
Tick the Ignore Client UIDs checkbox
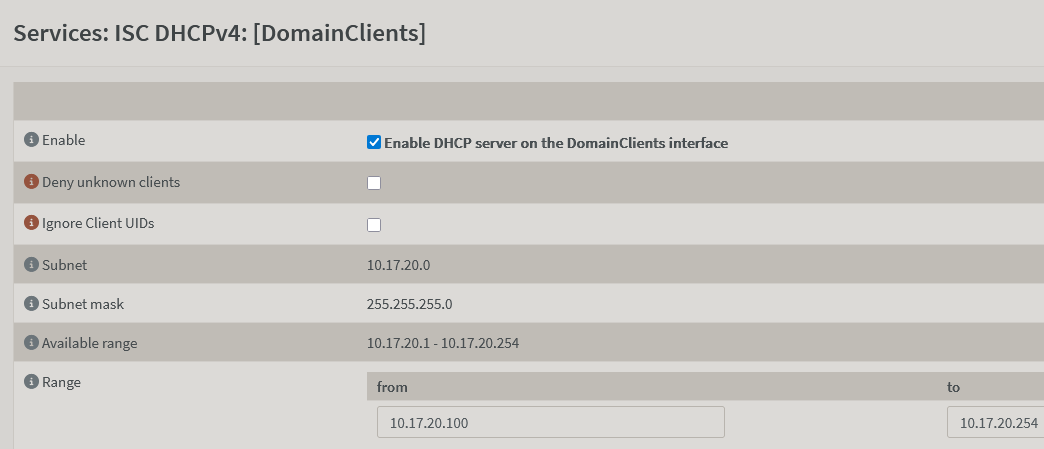374,224
